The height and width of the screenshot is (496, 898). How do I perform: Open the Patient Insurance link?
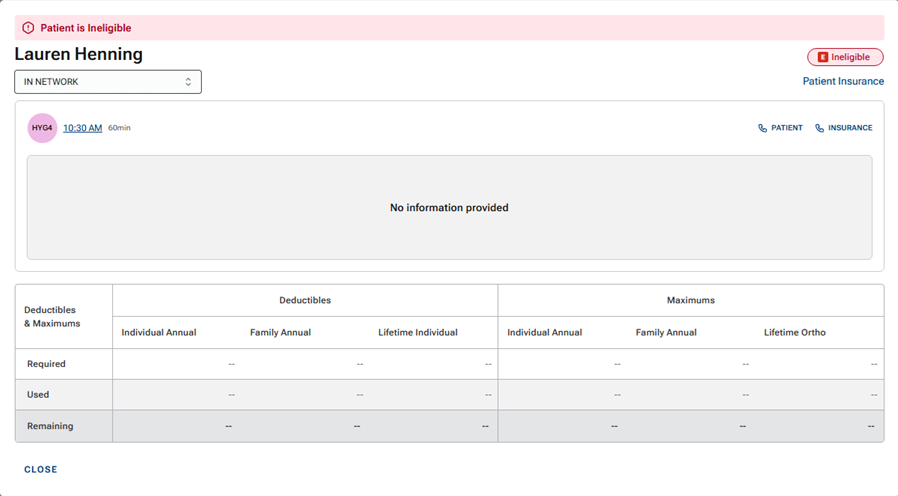[843, 81]
